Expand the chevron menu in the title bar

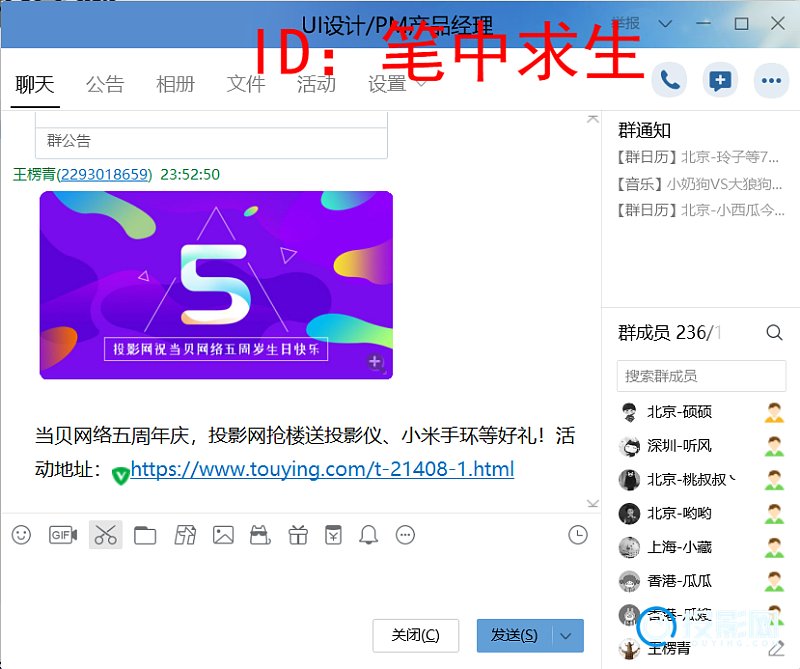click(665, 23)
